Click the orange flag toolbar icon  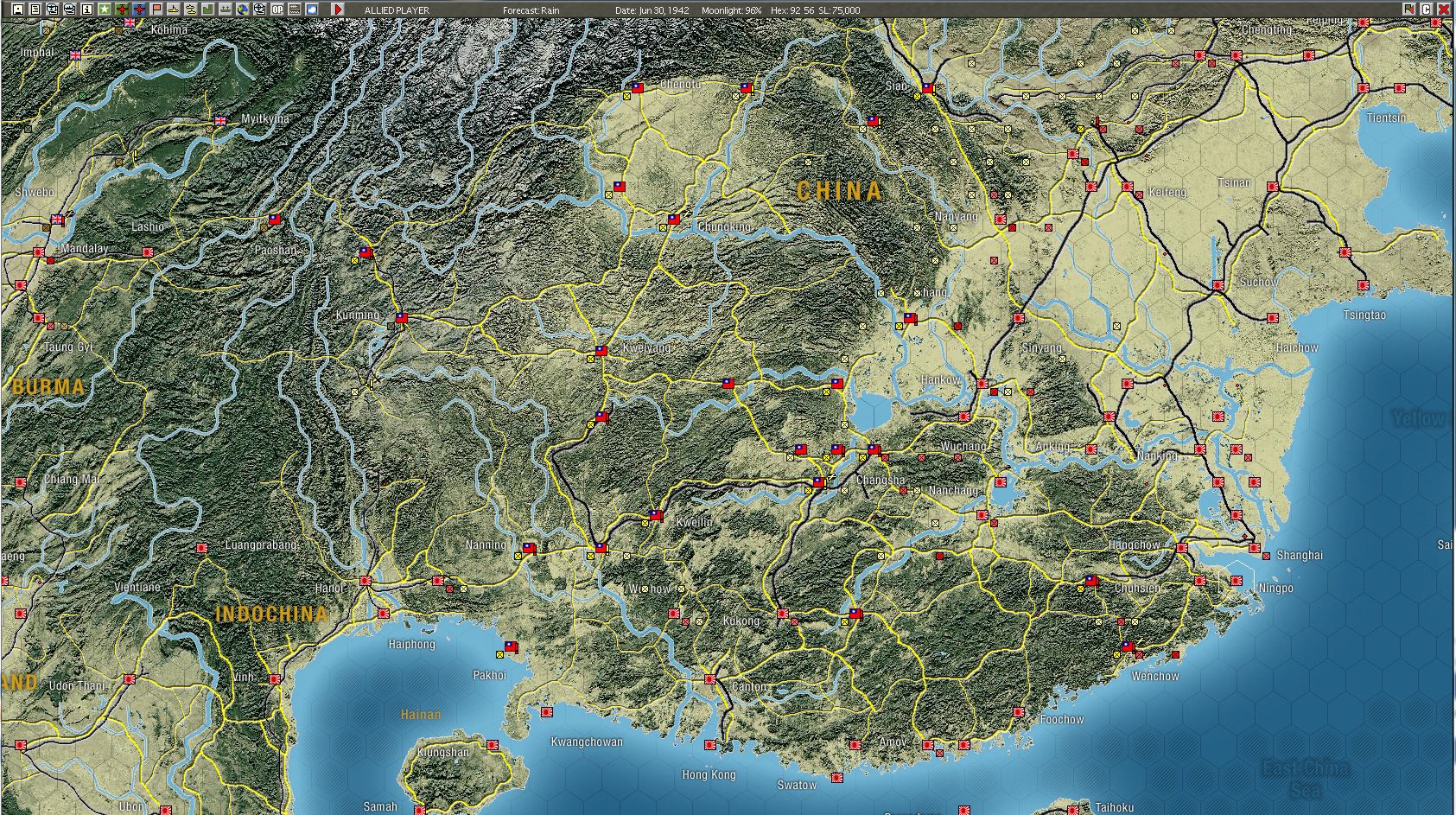click(x=156, y=10)
